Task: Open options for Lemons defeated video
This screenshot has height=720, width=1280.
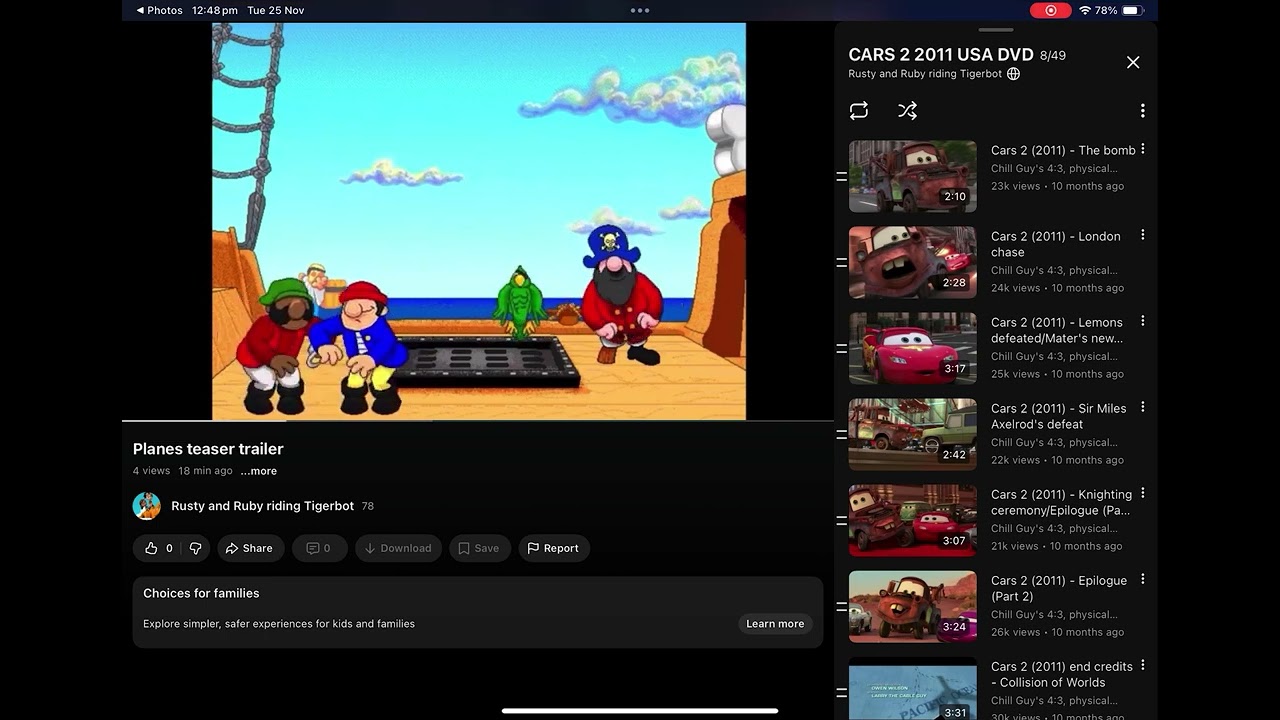Action: coord(1142,321)
